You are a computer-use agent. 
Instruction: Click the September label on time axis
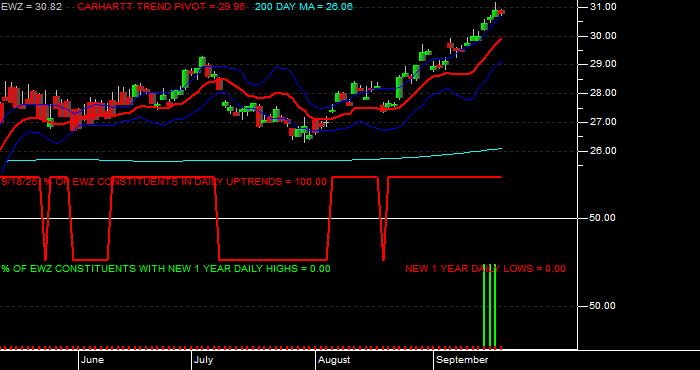click(x=462, y=360)
